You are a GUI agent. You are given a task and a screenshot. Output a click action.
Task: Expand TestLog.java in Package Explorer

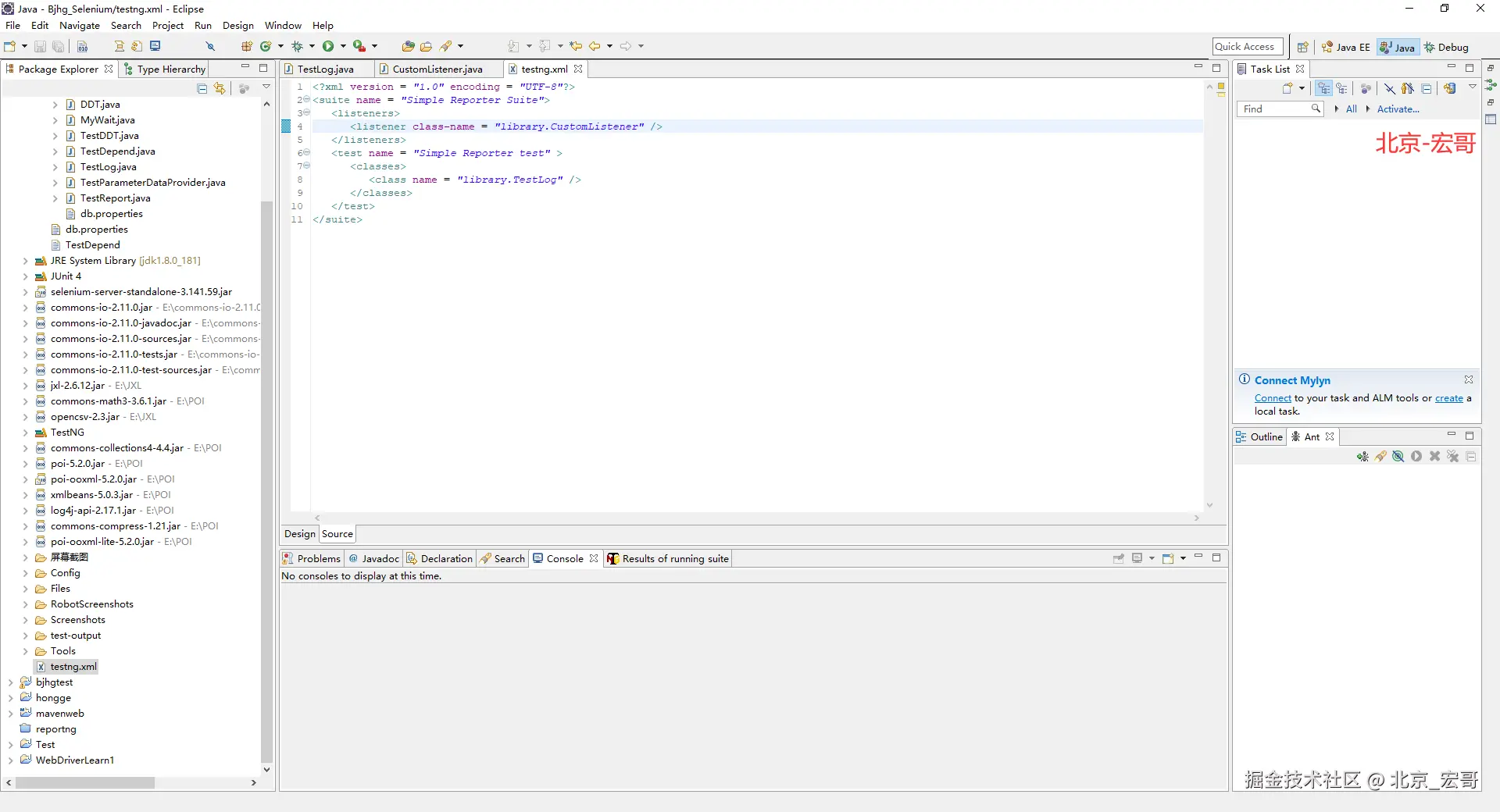(x=55, y=167)
